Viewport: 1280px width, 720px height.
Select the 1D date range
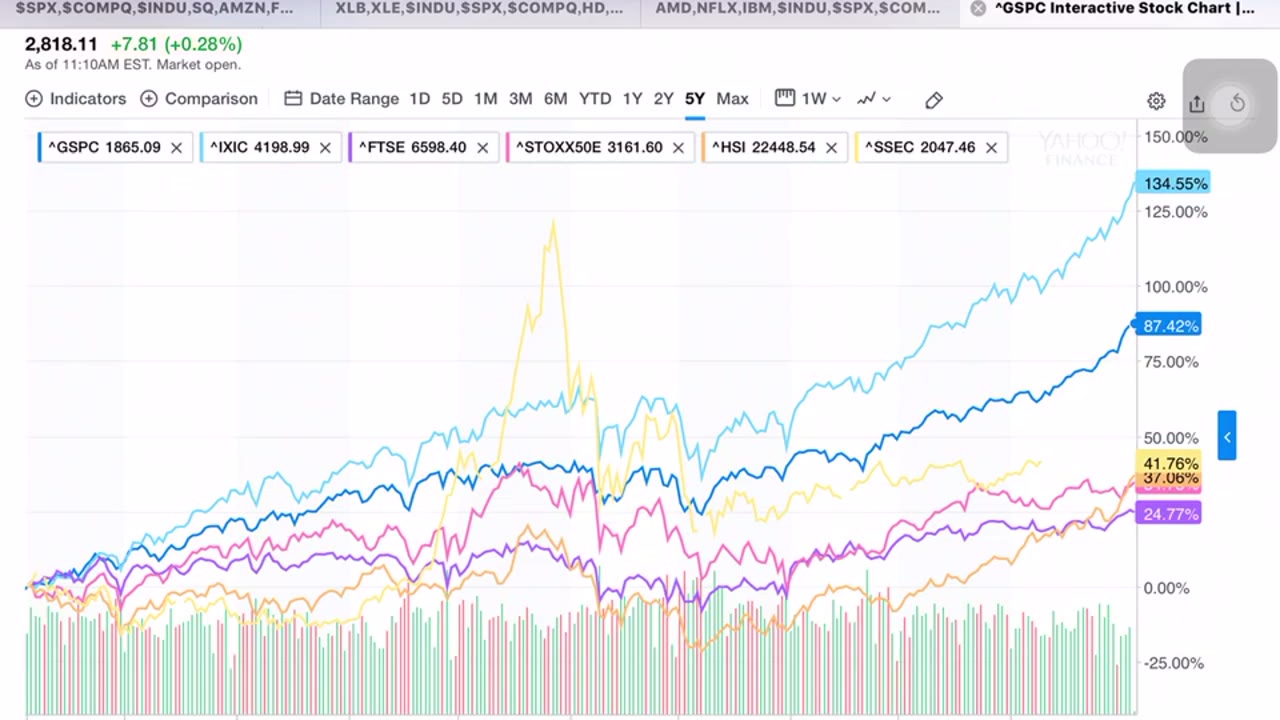[x=419, y=99]
